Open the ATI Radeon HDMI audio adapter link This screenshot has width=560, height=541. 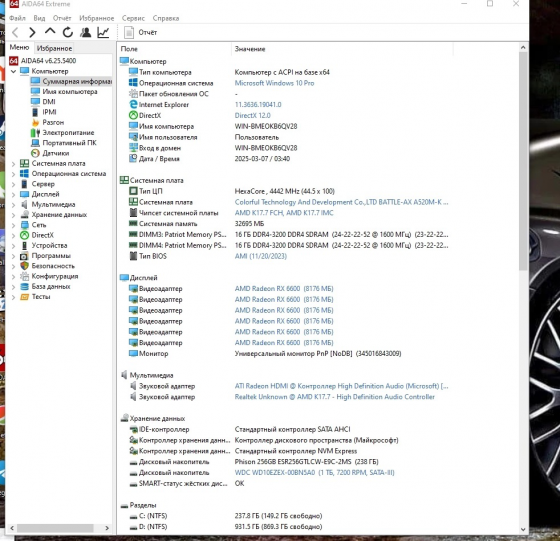coord(341,386)
